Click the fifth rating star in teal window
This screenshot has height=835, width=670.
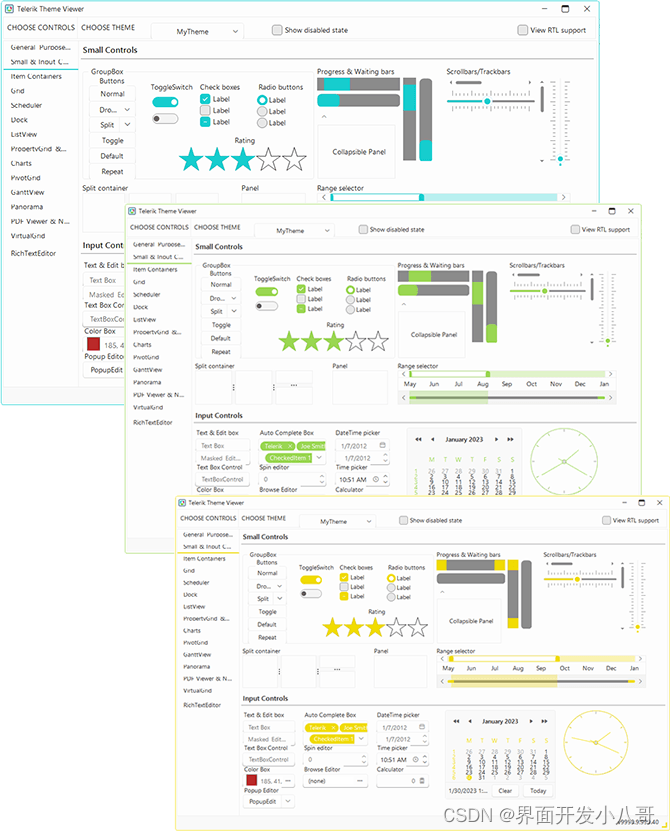click(x=295, y=159)
